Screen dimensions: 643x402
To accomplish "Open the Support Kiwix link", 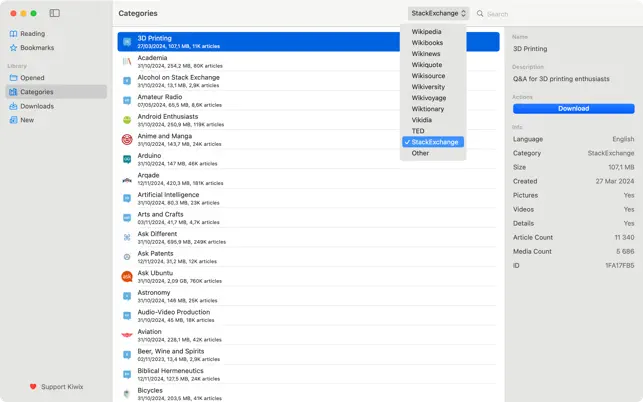I will pyautogui.click(x=56, y=387).
